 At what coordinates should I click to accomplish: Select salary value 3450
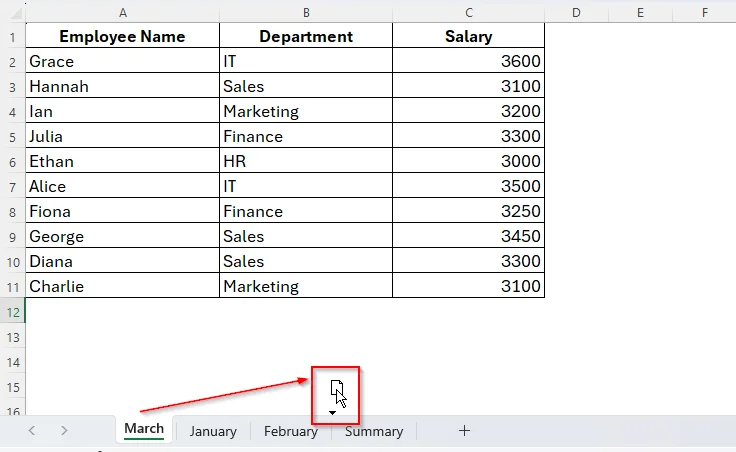pyautogui.click(x=468, y=236)
